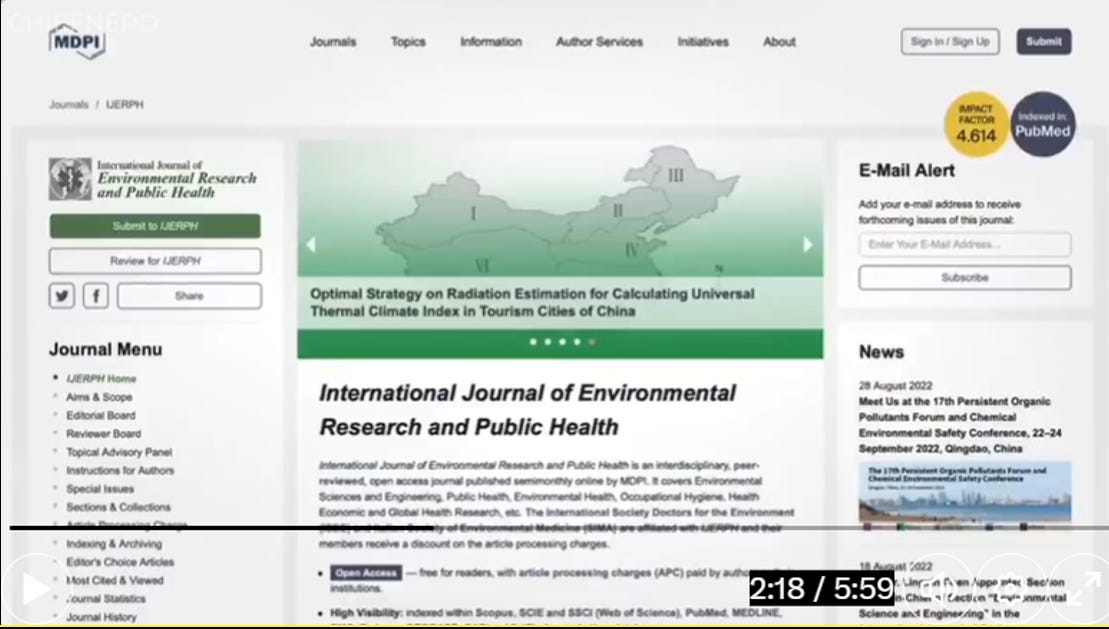Open Journal Statistics link

pos(105,599)
